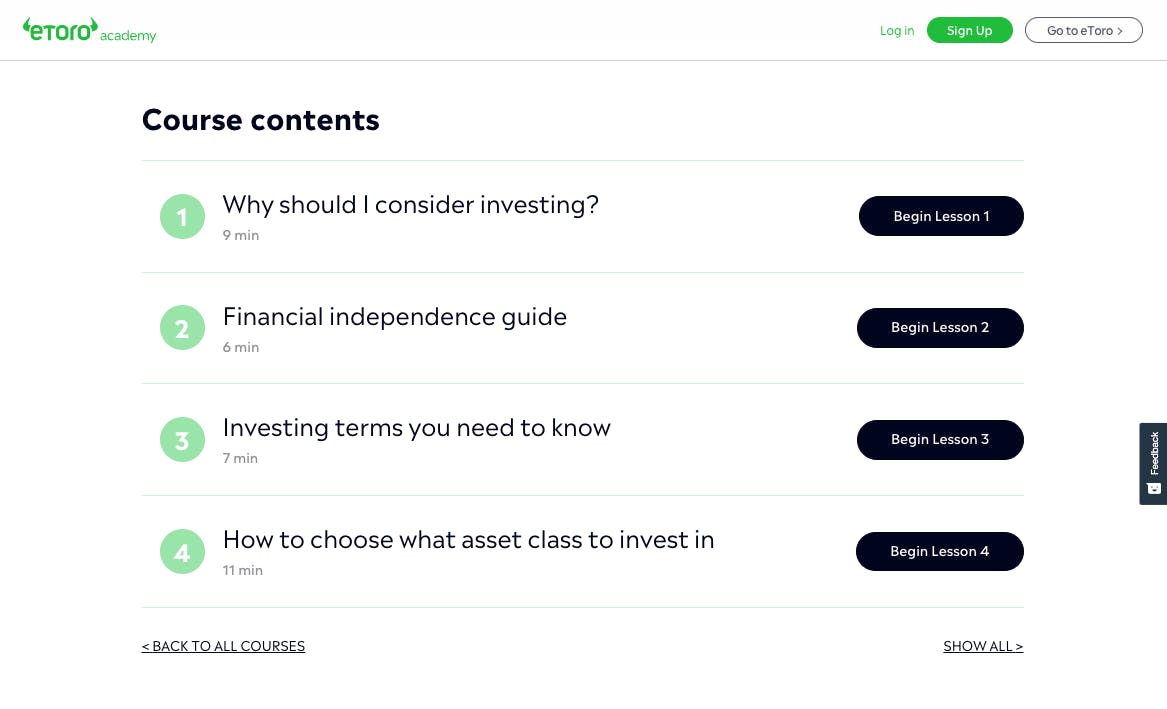Open the Feedback side tab
The image size is (1167, 709).
click(1153, 463)
